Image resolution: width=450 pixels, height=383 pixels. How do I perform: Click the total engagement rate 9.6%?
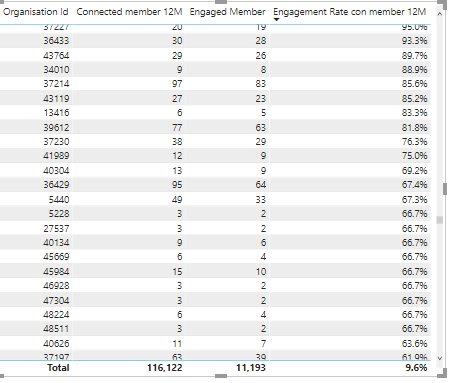tap(416, 368)
